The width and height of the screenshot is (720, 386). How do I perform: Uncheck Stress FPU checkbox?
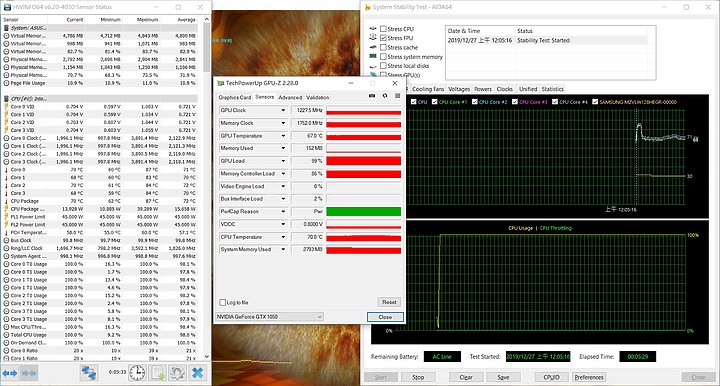(x=383, y=38)
